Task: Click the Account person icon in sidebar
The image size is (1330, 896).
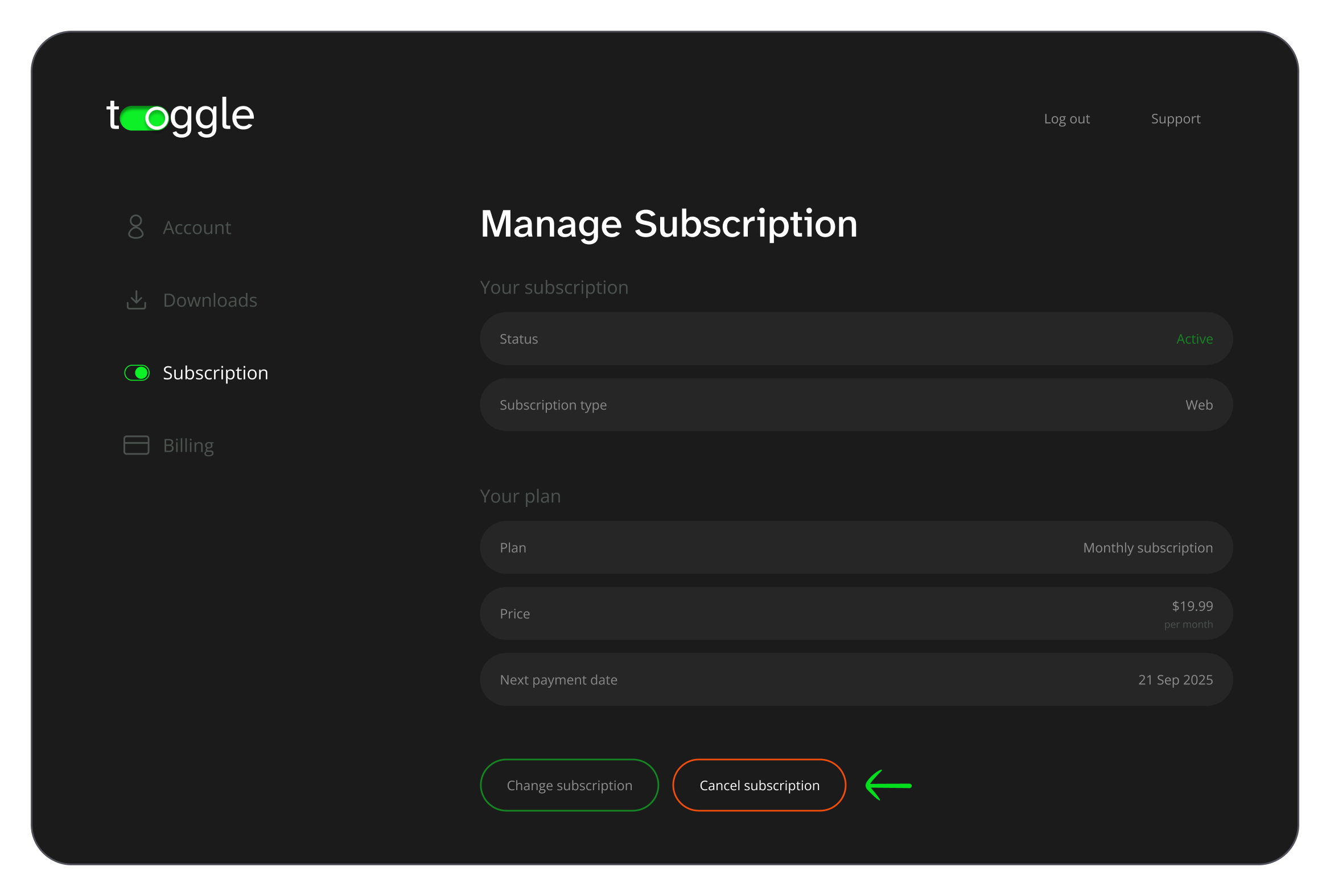Action: (x=136, y=227)
